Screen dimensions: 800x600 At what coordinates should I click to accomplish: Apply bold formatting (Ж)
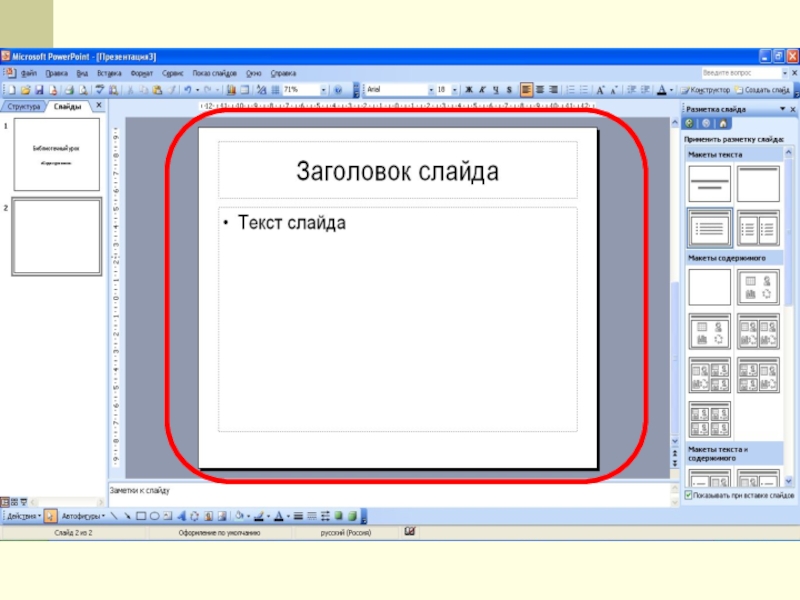coord(468,90)
